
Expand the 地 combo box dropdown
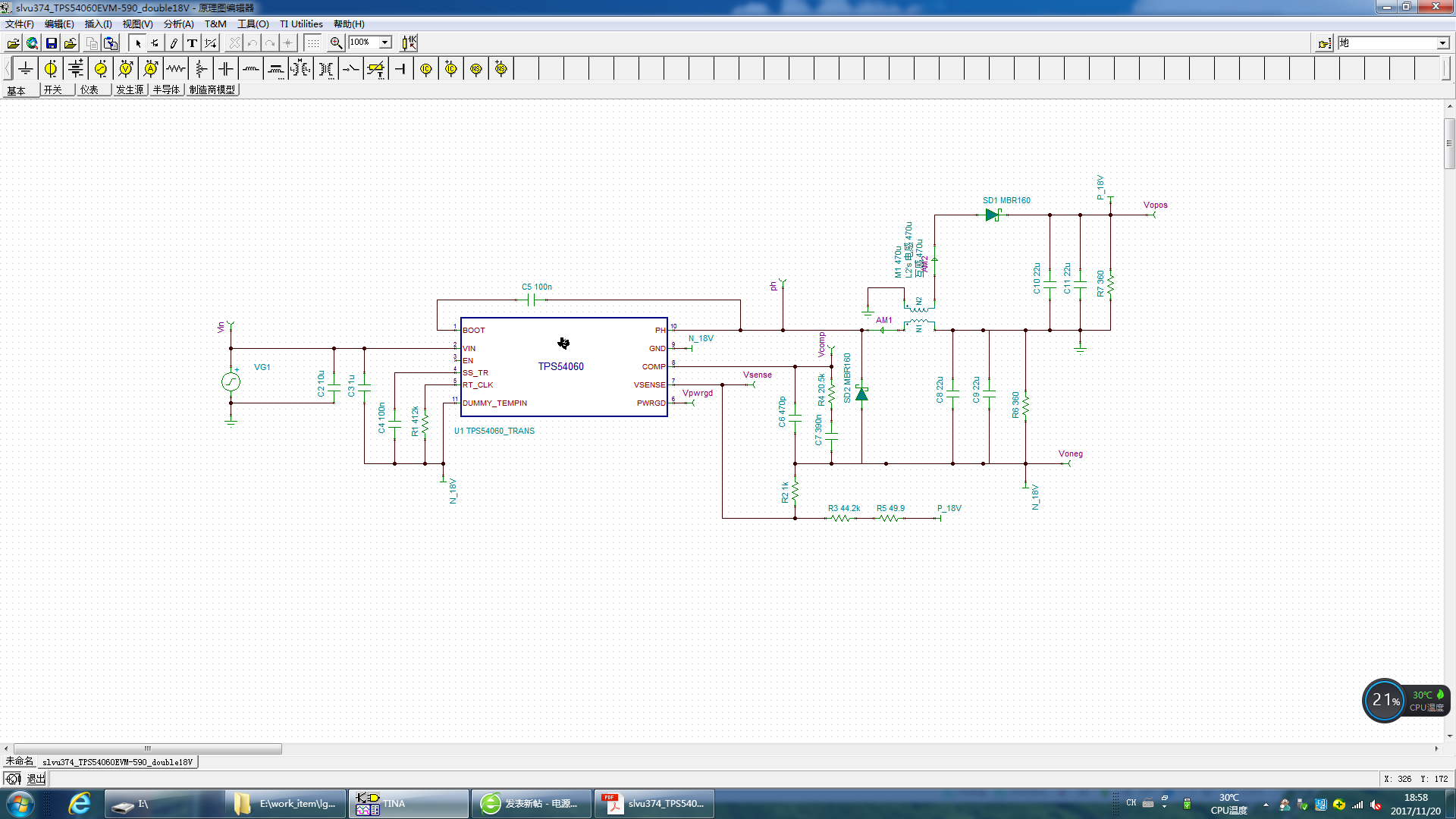[x=1442, y=43]
